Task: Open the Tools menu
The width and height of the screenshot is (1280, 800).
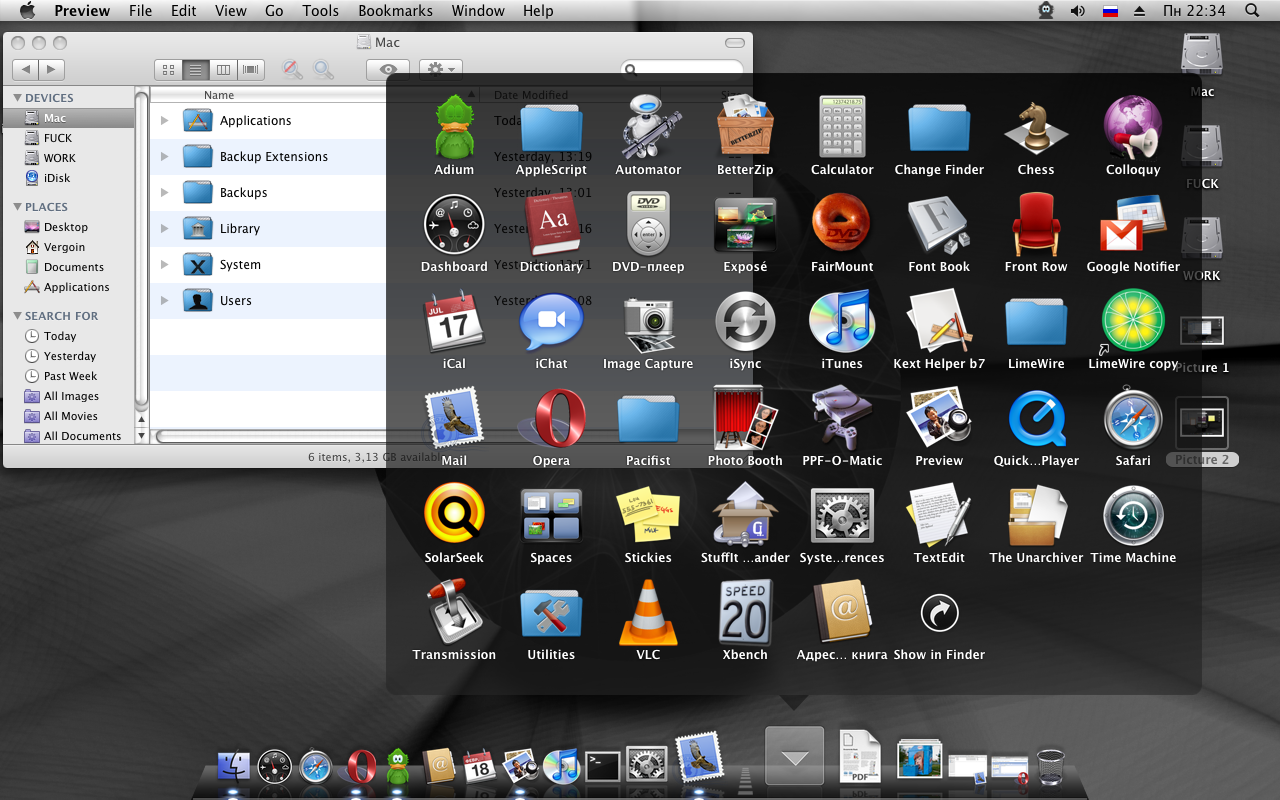Action: (321, 11)
